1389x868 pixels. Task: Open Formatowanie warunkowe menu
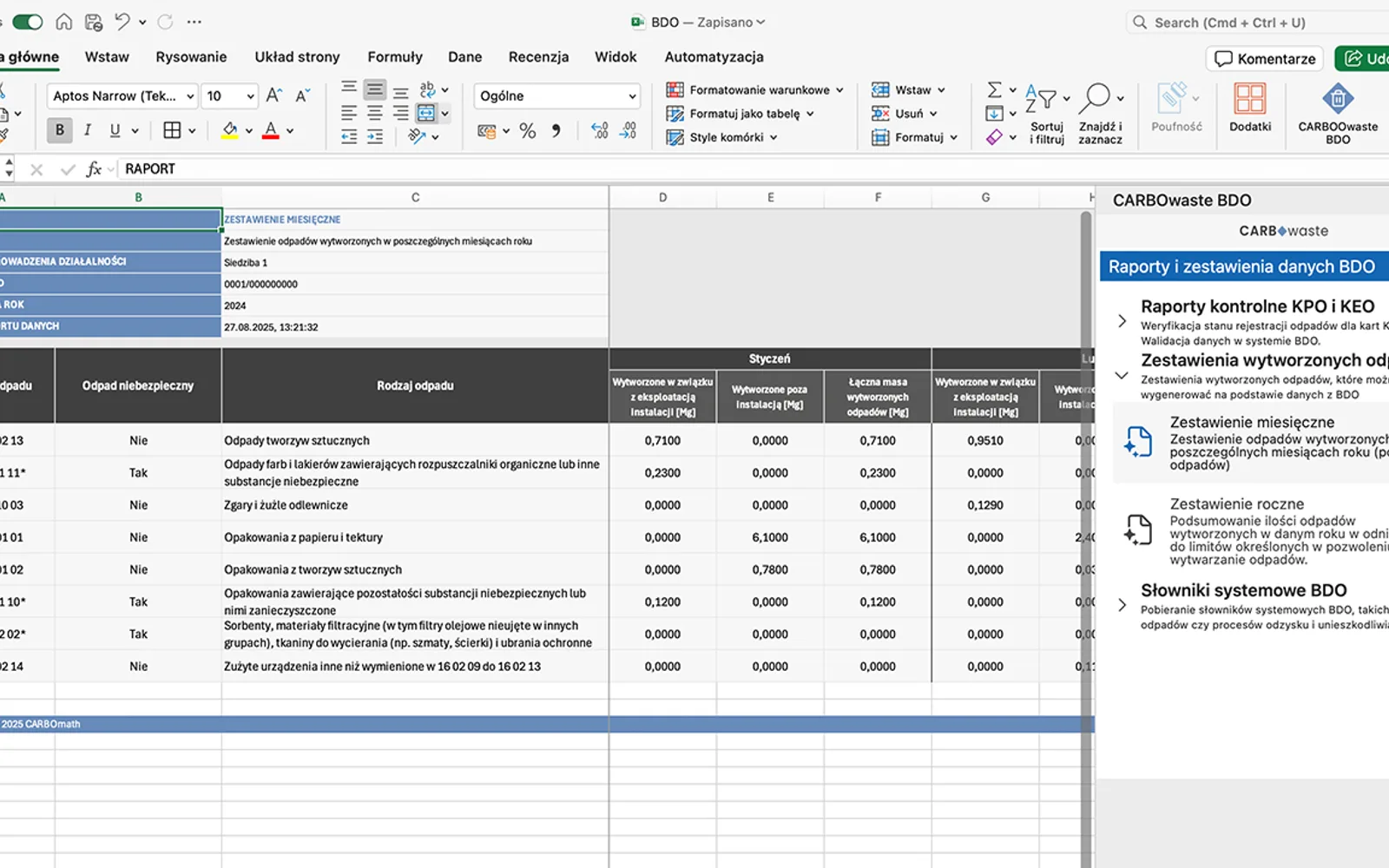coord(754,89)
